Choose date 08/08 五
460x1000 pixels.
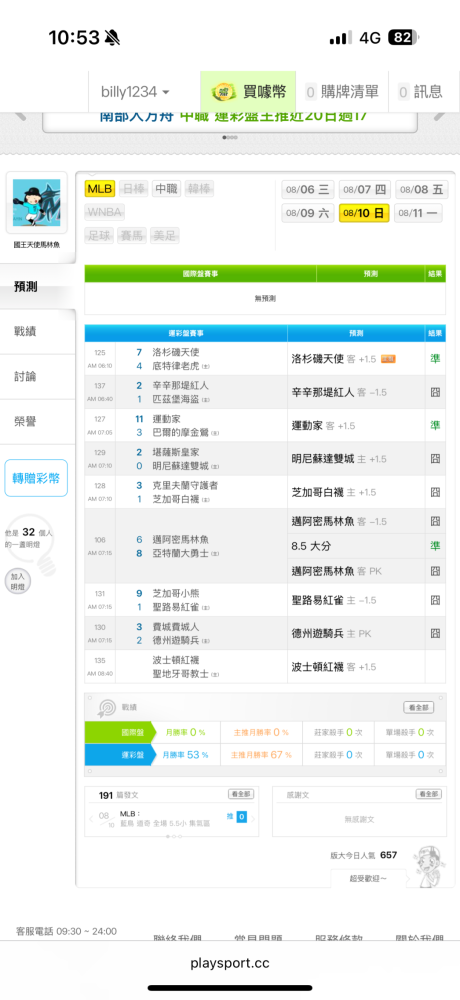421,189
